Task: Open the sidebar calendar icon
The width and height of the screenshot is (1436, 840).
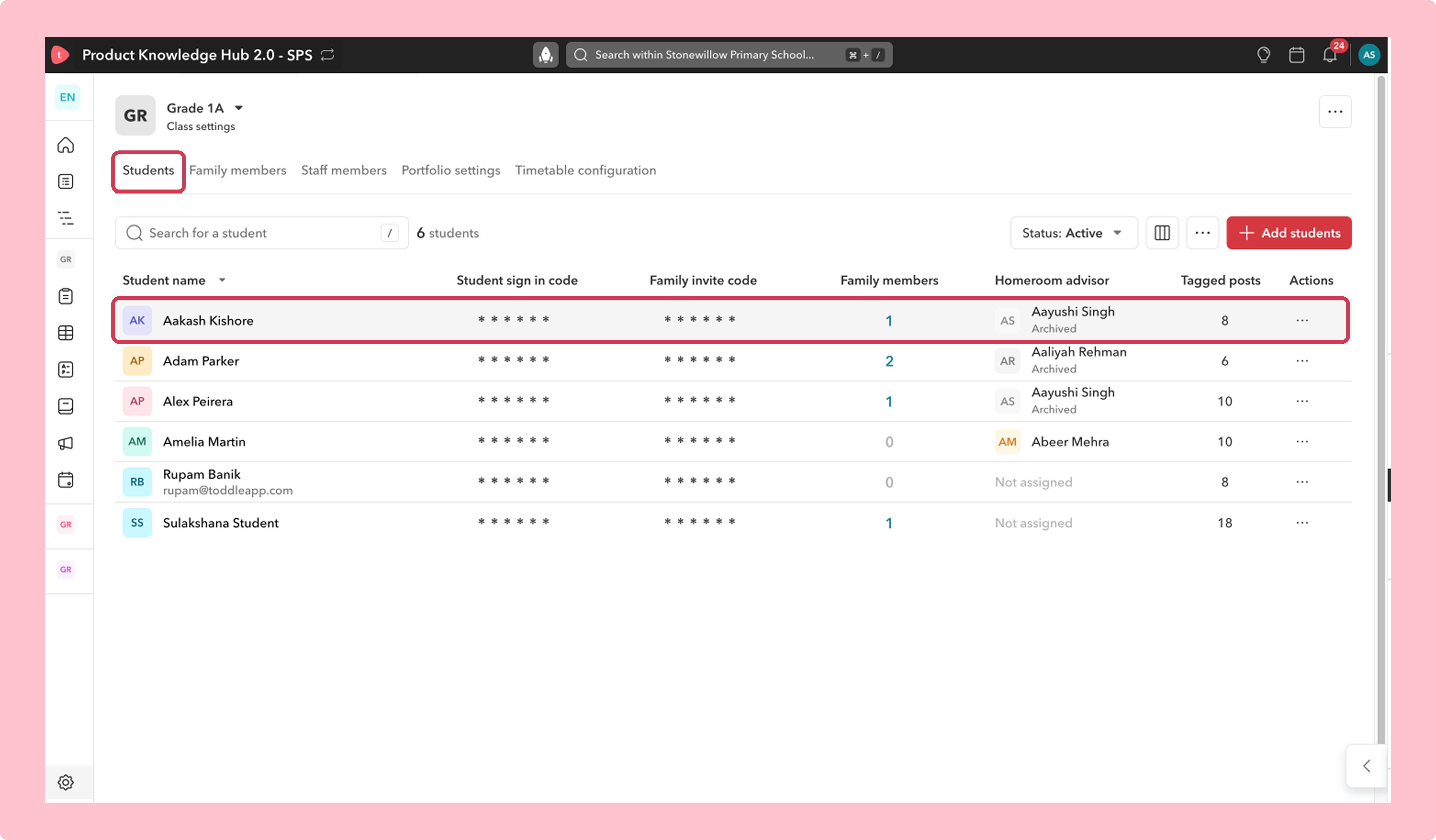Action: pos(65,480)
